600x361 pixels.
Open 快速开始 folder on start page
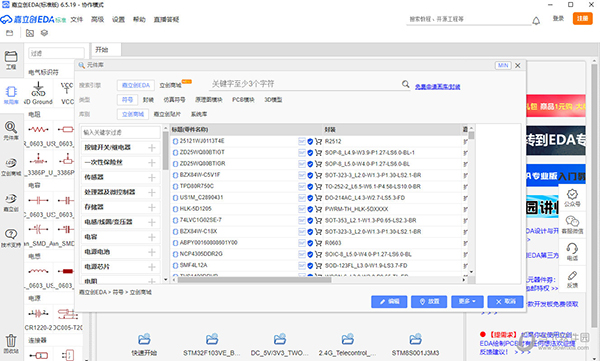144,345
